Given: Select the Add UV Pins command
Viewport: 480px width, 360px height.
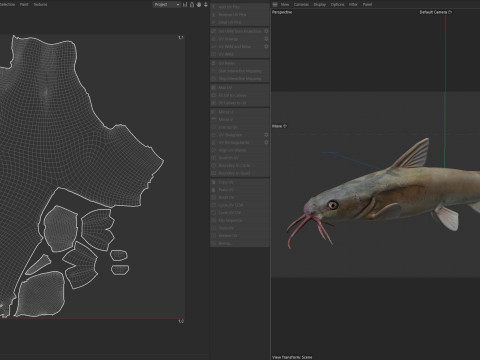Looking at the screenshot, I should [x=240, y=7].
